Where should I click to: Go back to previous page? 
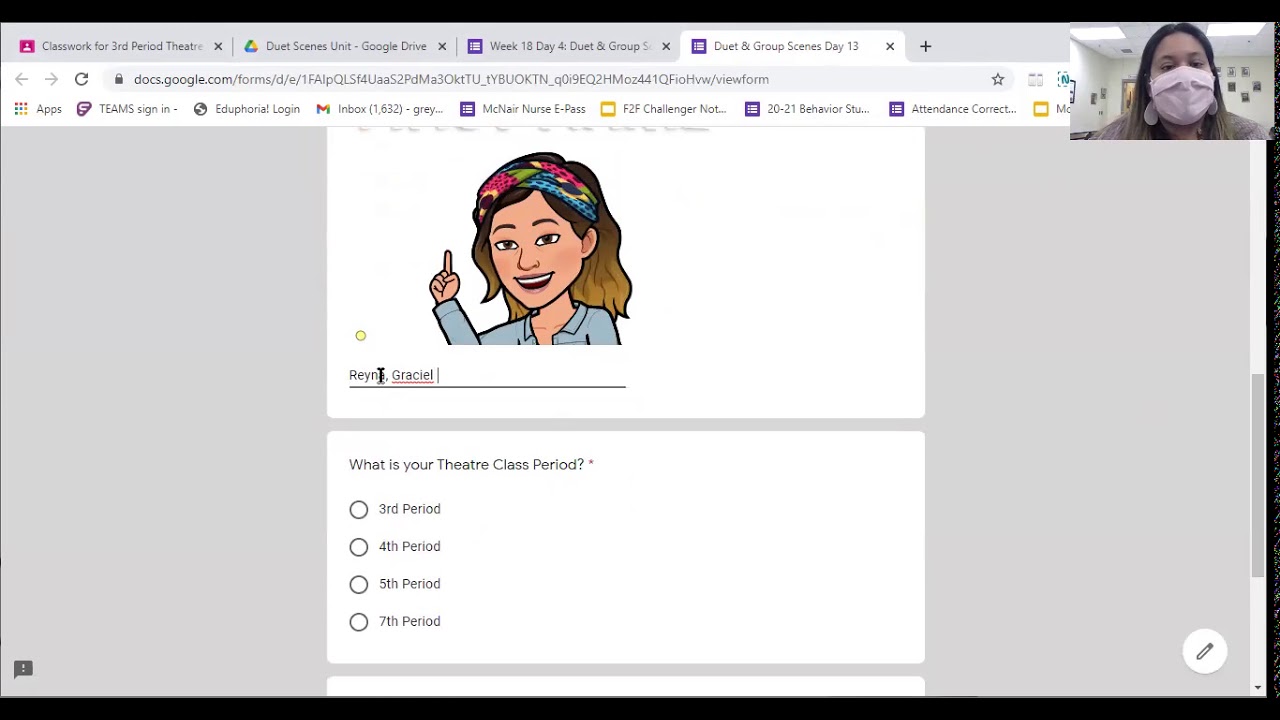(x=22, y=79)
